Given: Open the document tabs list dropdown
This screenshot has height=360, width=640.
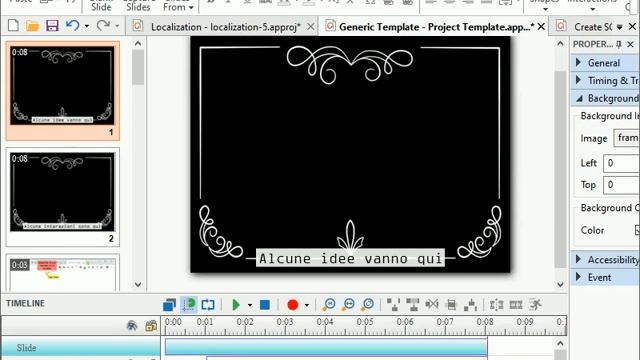Looking at the screenshot, I should tap(620, 27).
